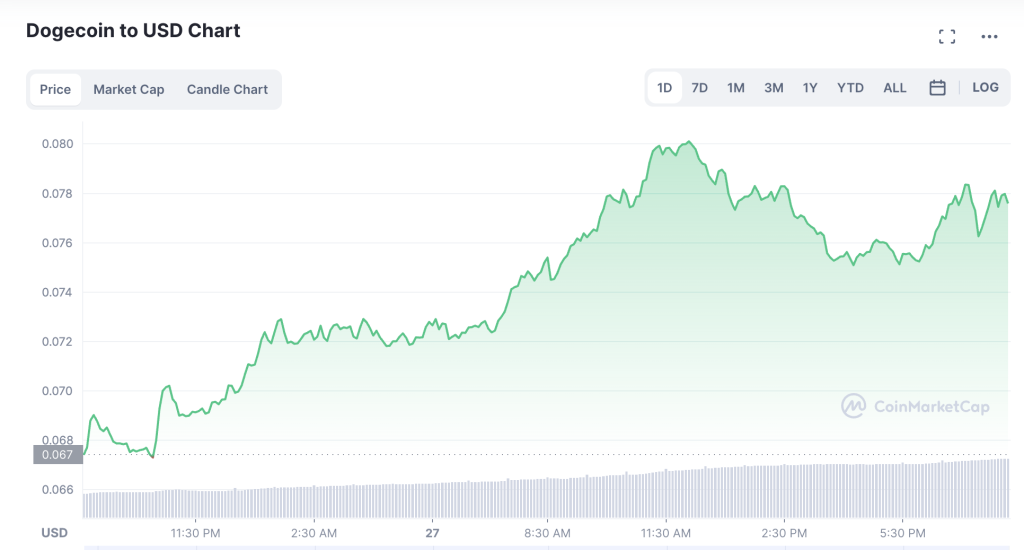This screenshot has height=550, width=1024.
Task: Select the 3M time range
Action: 774,88
